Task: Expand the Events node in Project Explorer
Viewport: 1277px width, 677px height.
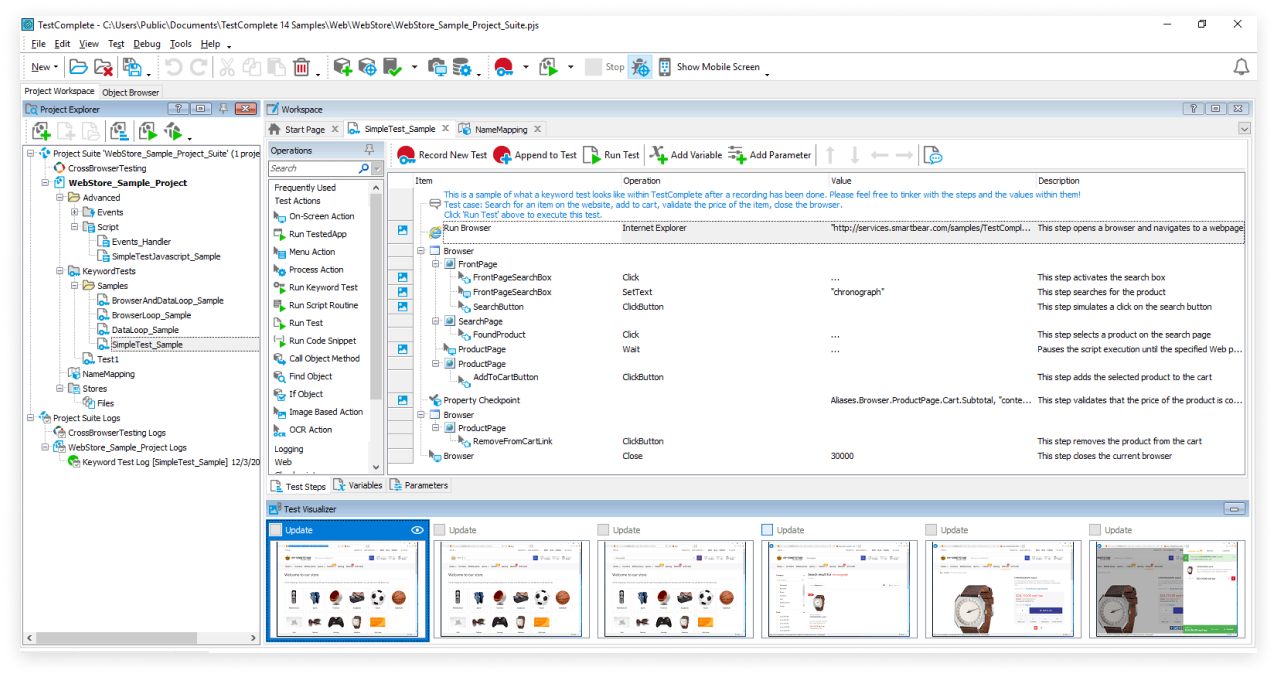Action: 75,212
